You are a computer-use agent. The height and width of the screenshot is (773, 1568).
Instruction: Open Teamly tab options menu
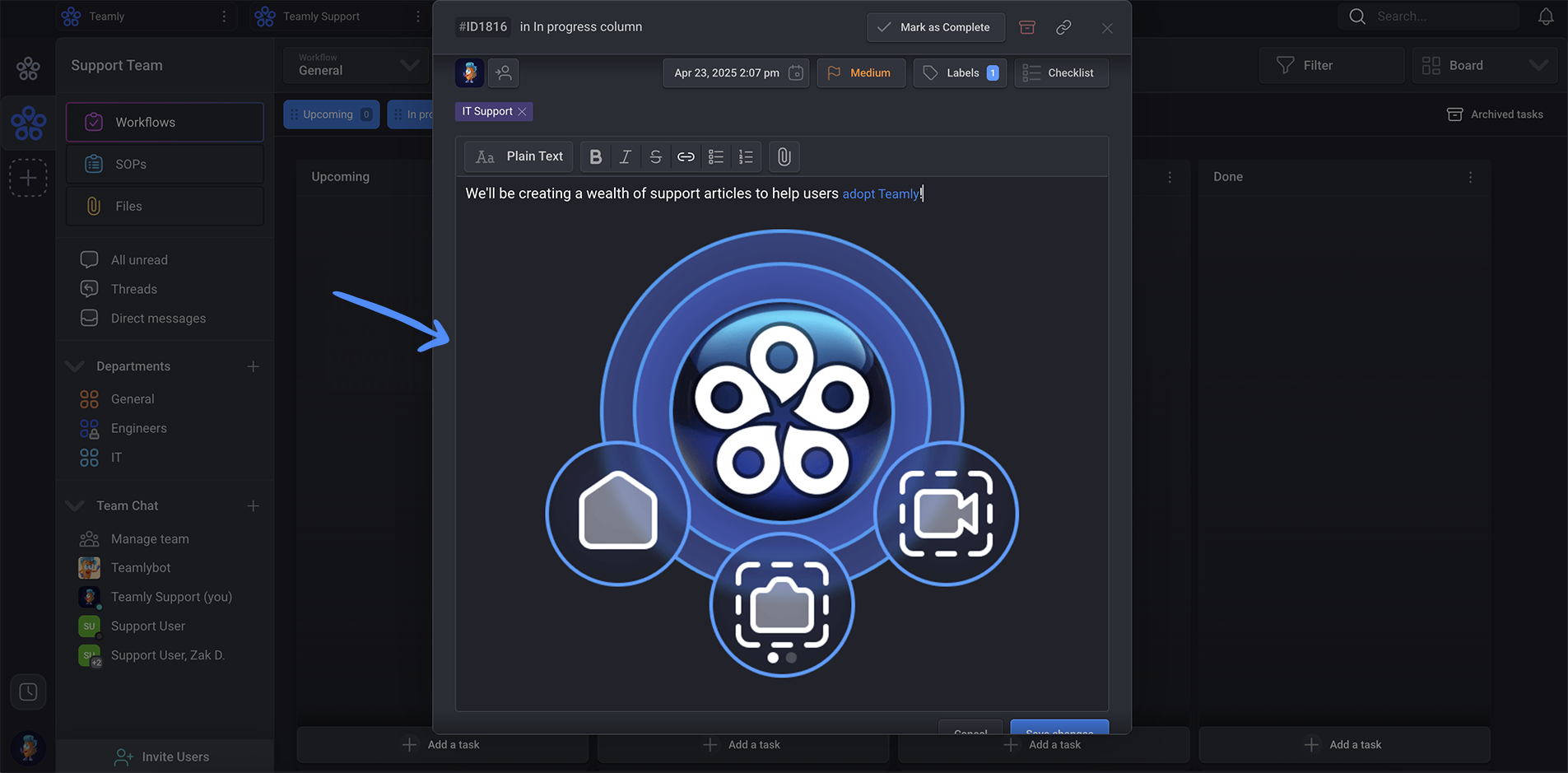point(224,16)
